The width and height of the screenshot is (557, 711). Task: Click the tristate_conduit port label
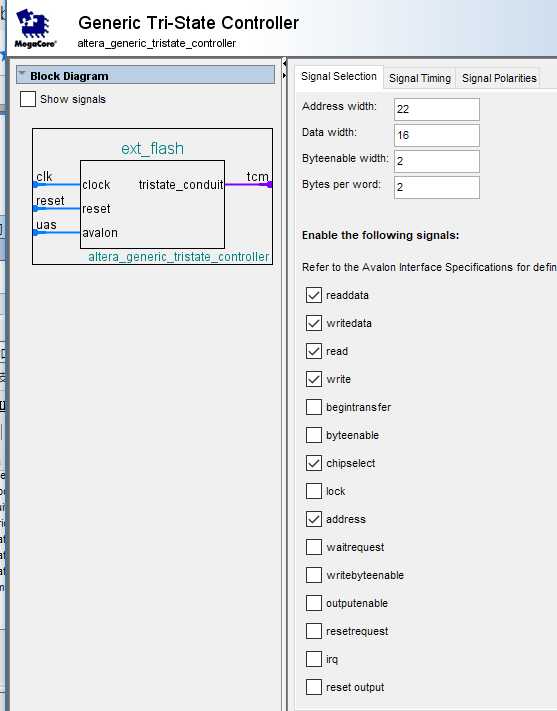point(181,185)
